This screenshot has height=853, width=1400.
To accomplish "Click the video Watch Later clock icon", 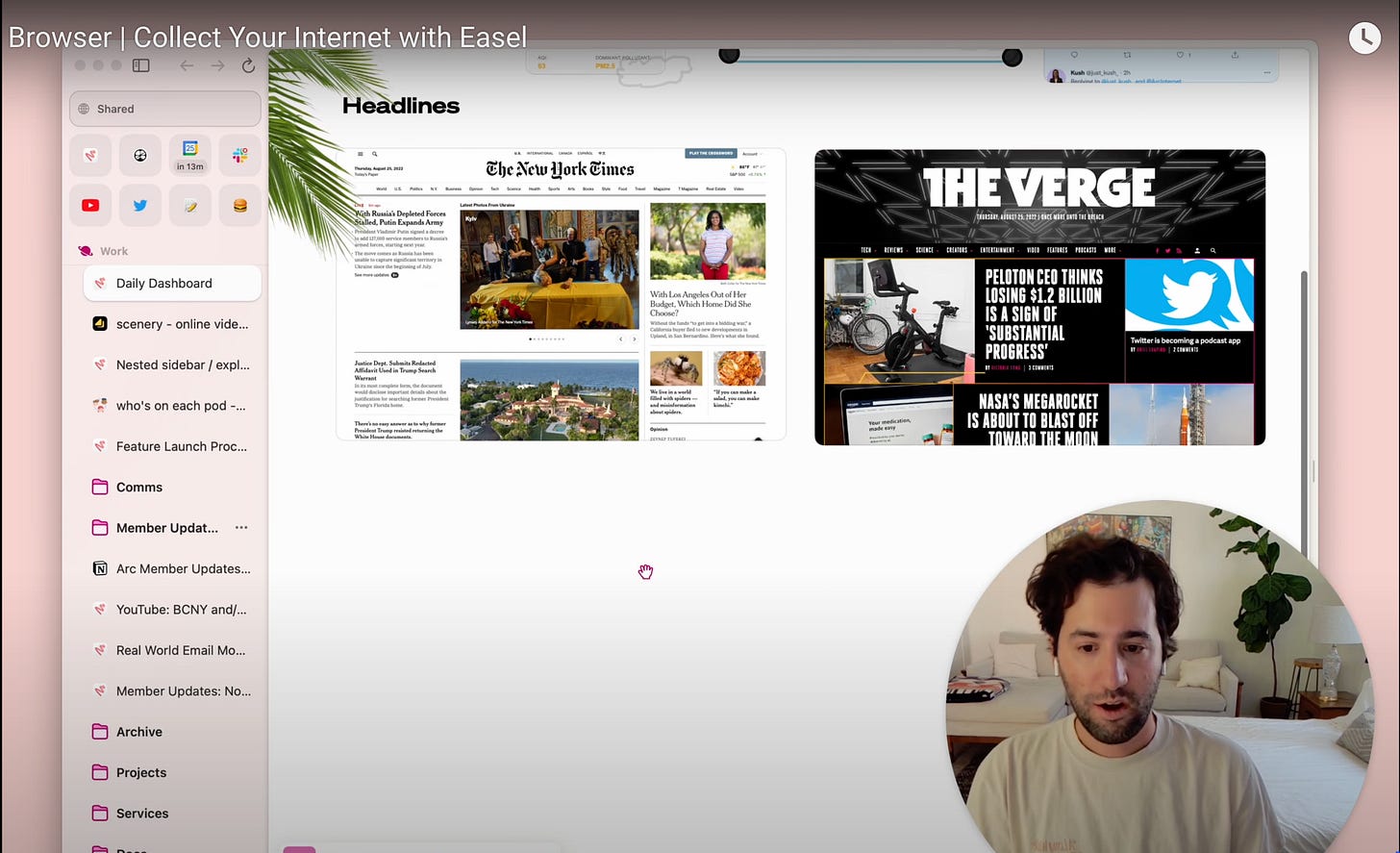I will click(1364, 38).
